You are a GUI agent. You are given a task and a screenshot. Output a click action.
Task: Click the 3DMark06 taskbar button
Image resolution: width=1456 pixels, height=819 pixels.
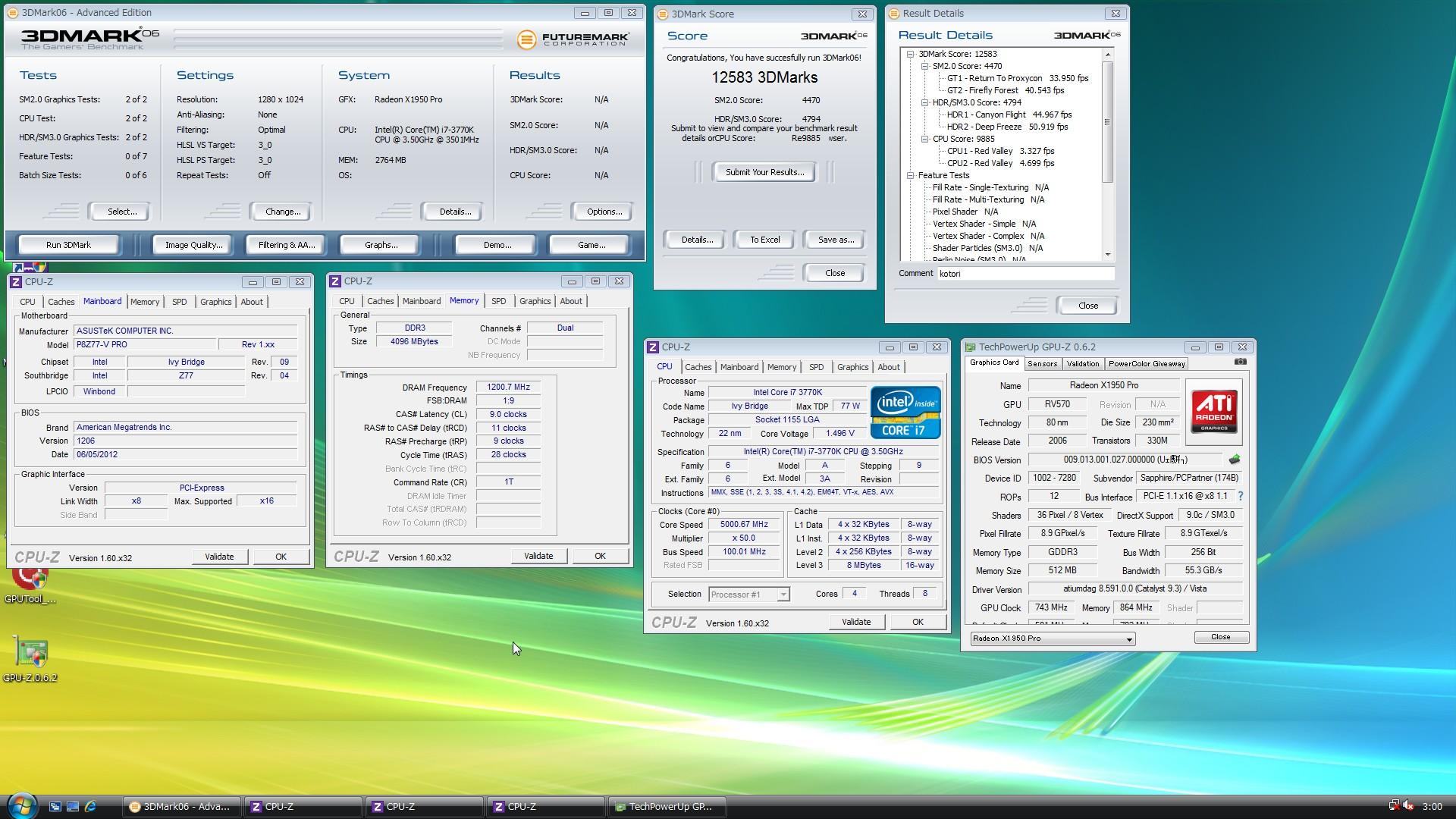click(x=182, y=807)
